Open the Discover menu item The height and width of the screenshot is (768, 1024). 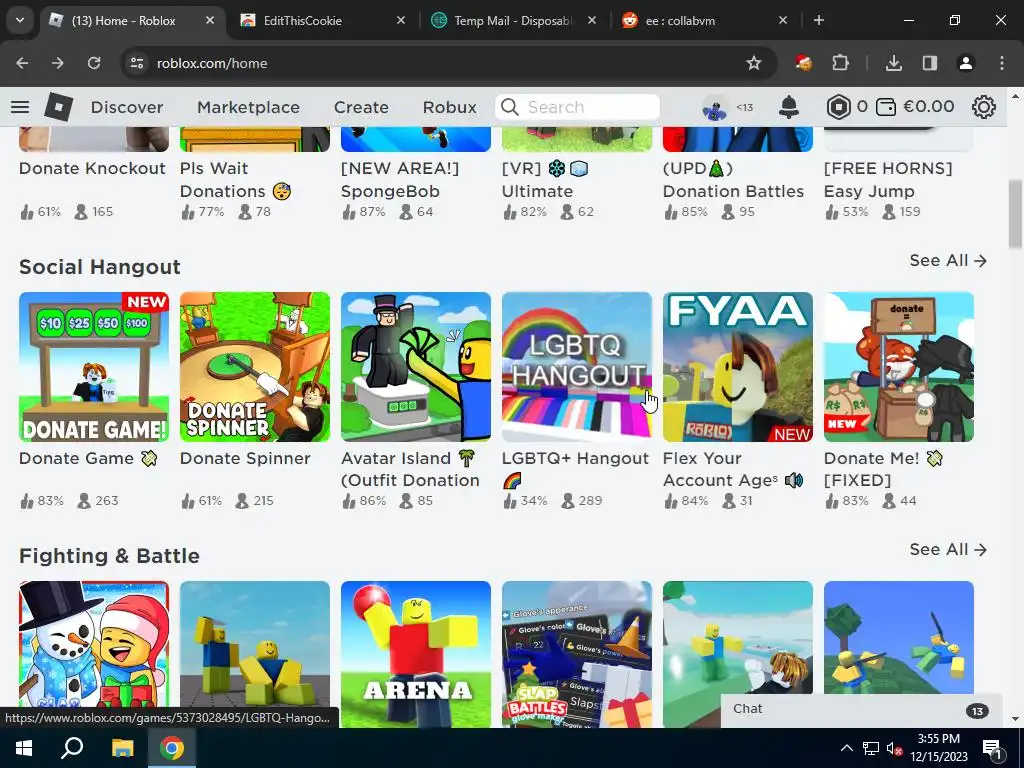[x=127, y=107]
